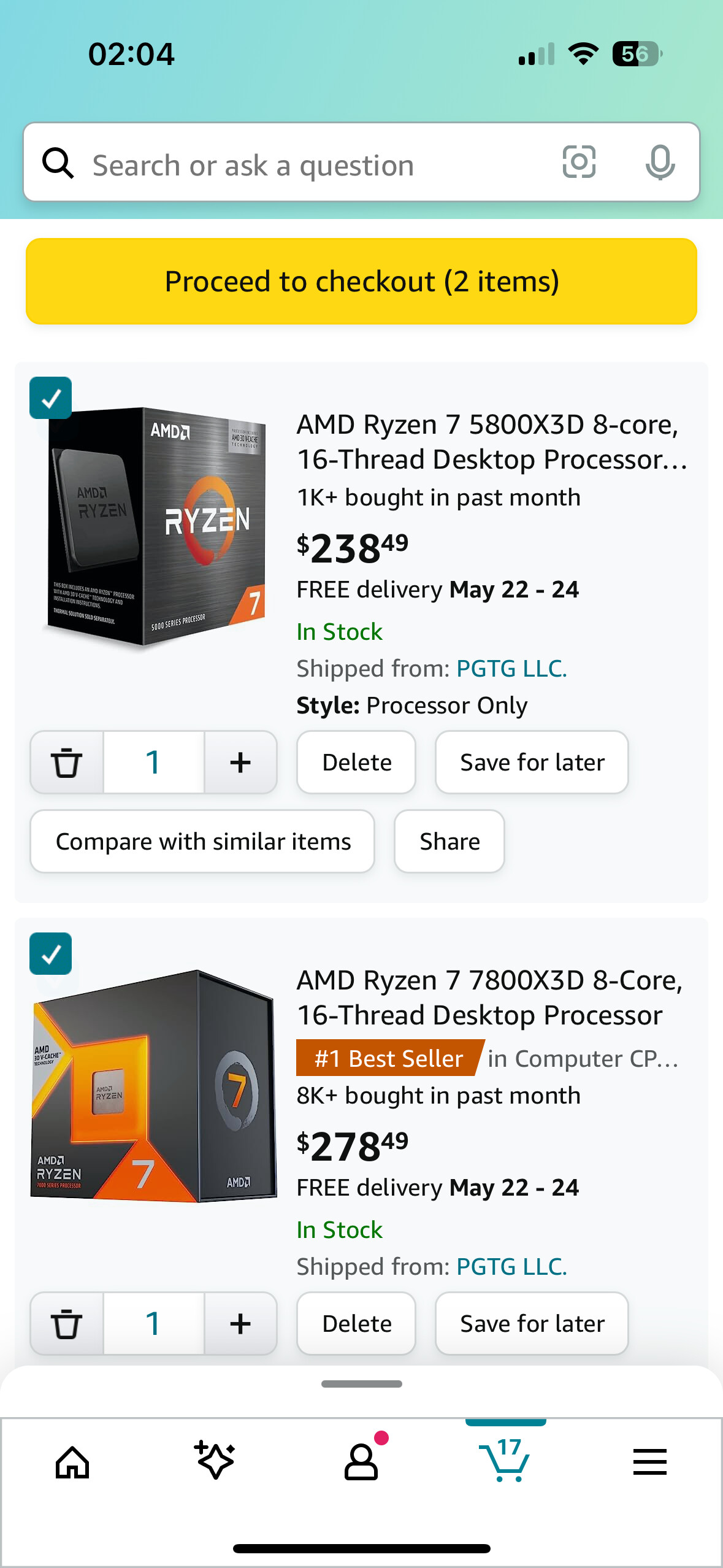Tap the PGTG LLC. seller link for 5800X3D

[511, 669]
